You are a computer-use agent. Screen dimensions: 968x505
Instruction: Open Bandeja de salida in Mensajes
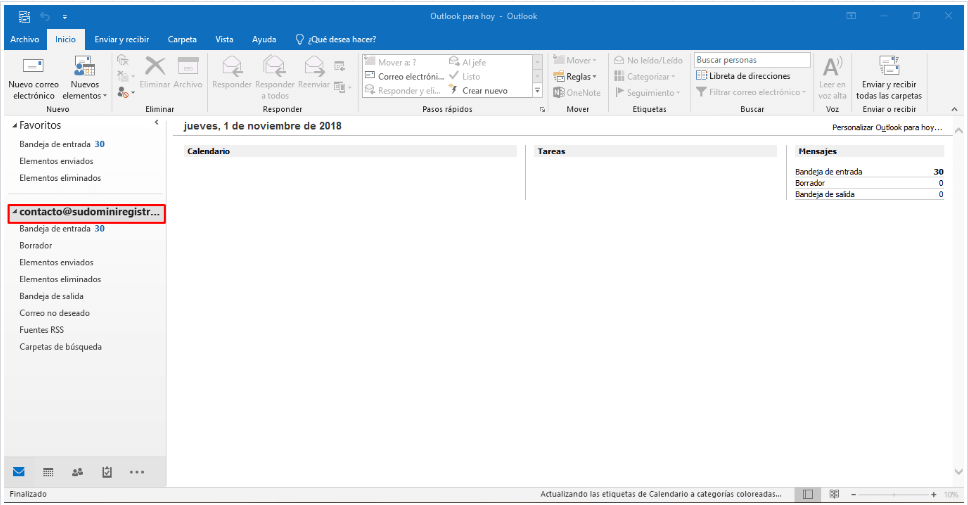point(869,194)
